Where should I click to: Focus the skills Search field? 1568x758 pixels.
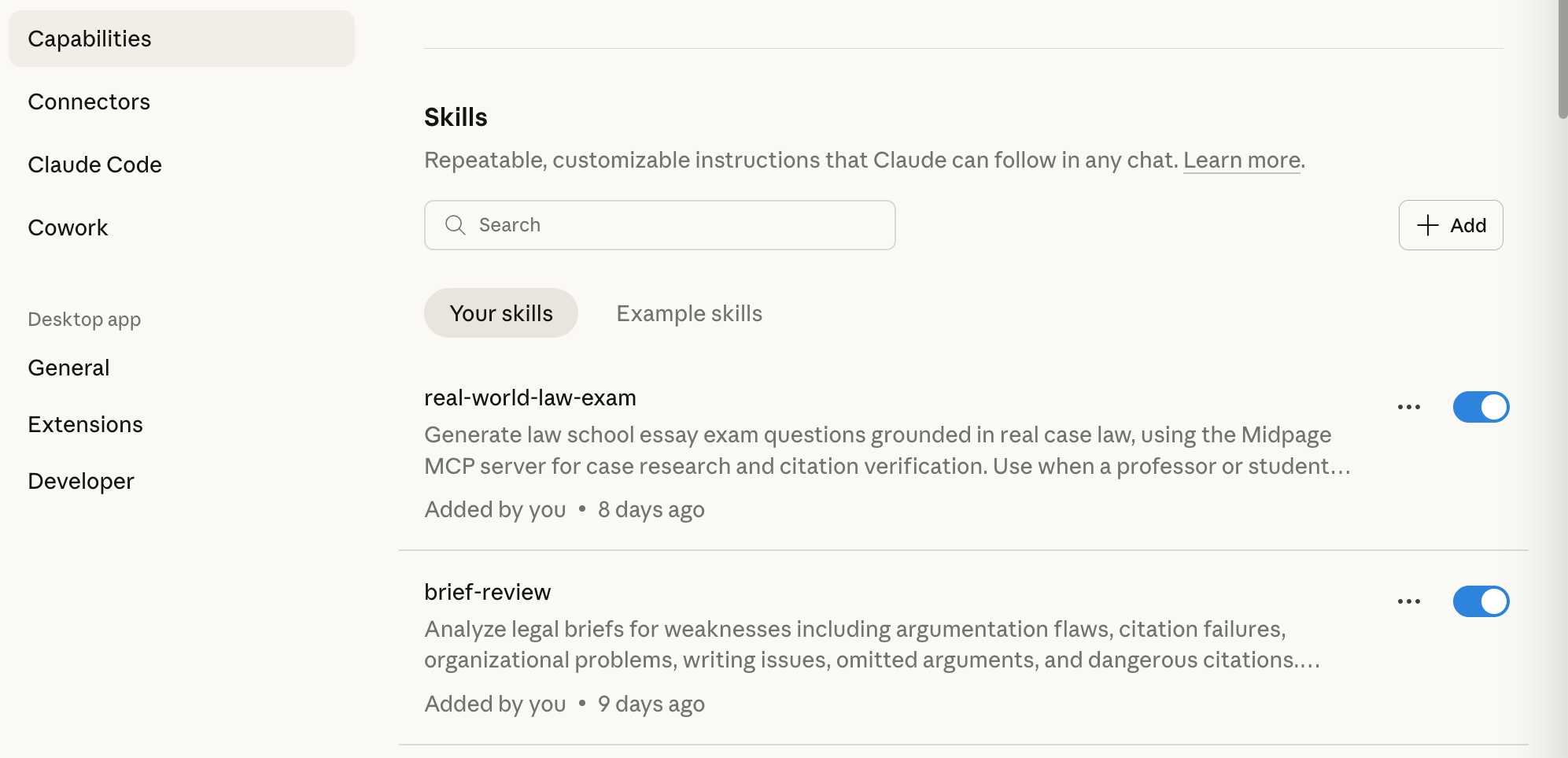(677, 225)
